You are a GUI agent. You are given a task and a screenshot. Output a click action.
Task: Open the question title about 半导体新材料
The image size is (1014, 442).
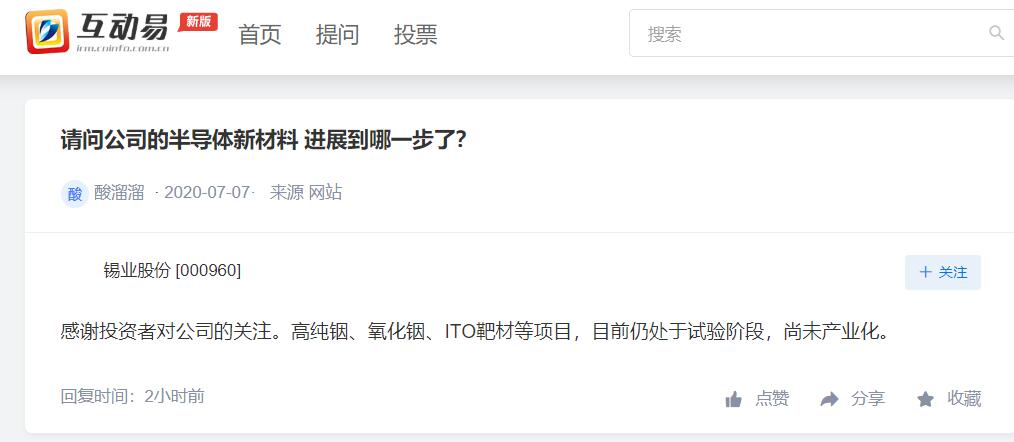(x=263, y=139)
